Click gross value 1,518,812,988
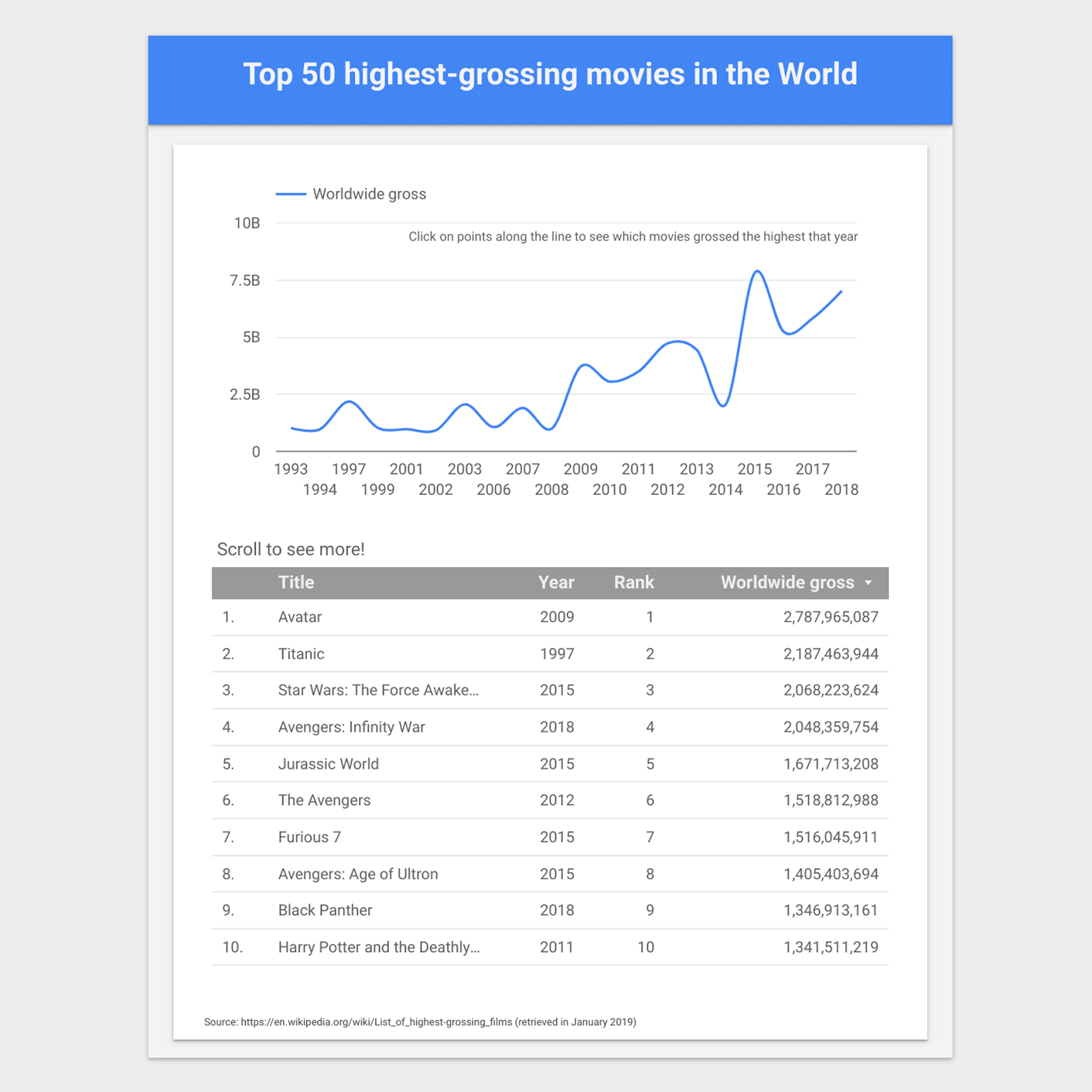 point(831,800)
